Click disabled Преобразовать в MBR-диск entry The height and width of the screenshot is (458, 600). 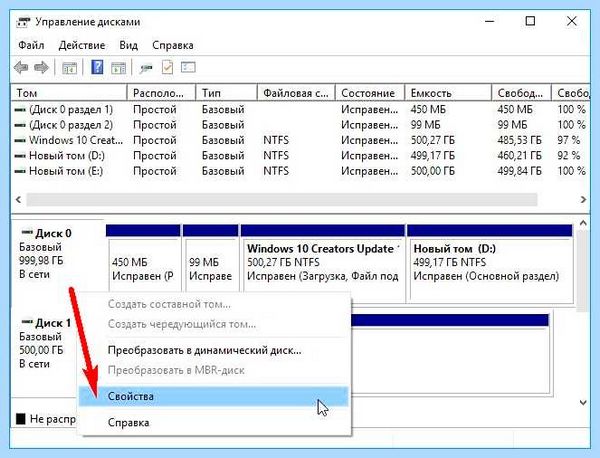point(214,370)
